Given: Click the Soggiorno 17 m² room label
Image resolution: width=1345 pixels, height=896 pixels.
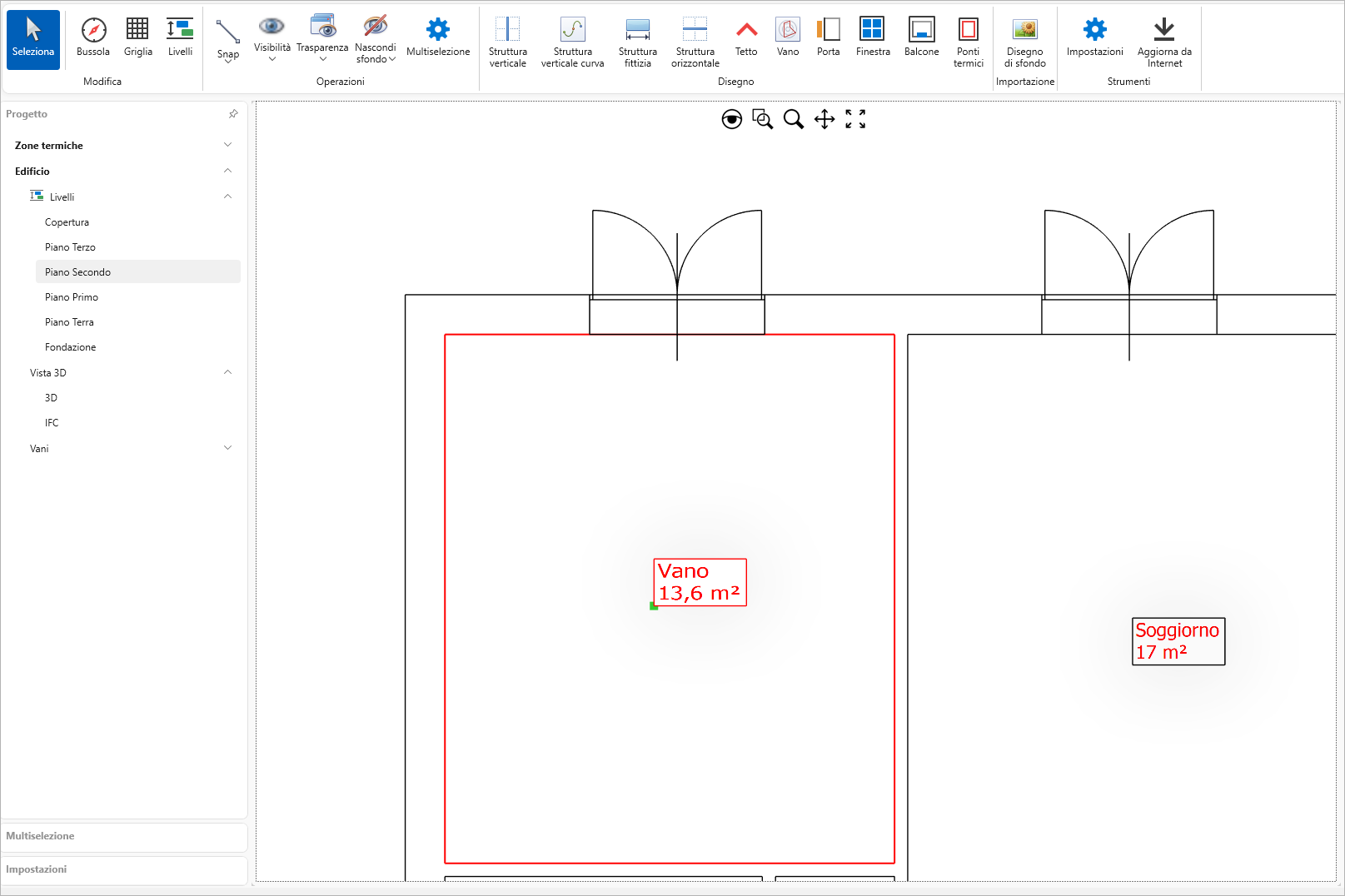Looking at the screenshot, I should point(1178,641).
